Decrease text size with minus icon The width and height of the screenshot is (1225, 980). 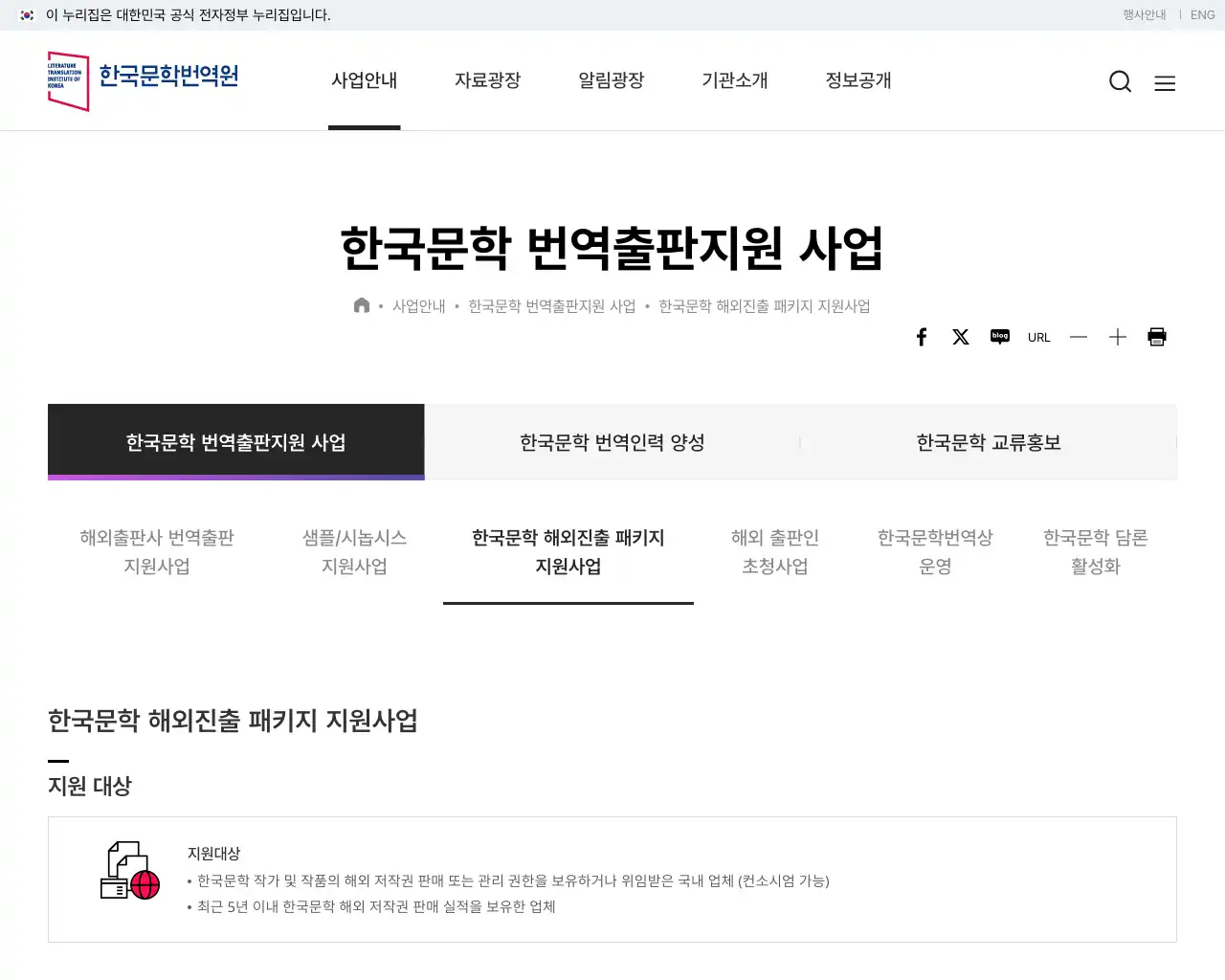[1079, 337]
